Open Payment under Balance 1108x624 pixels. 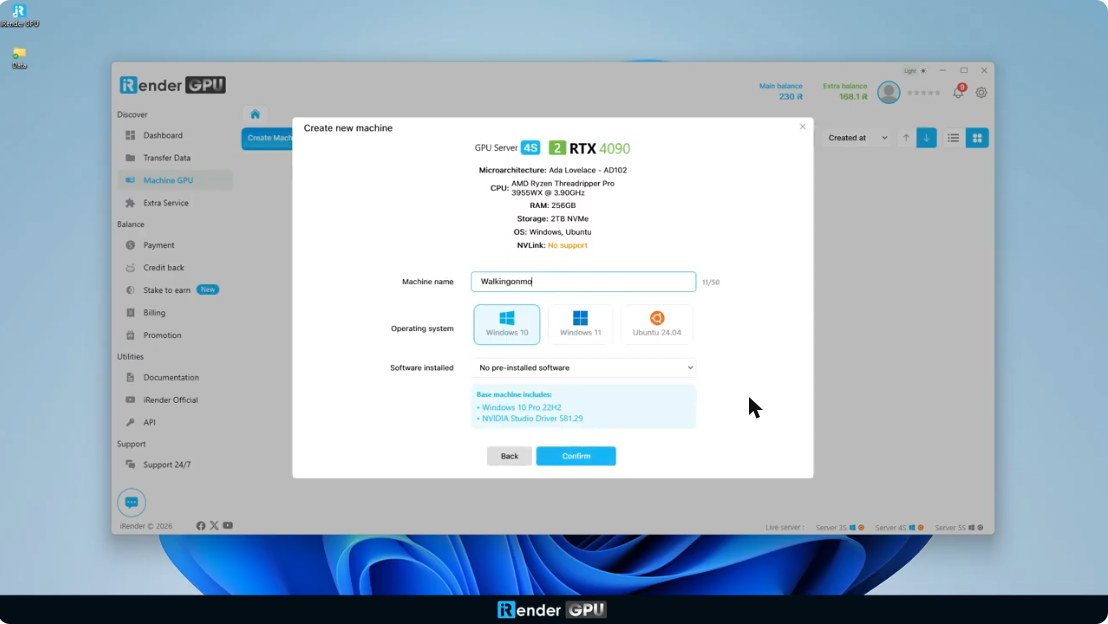[x=175, y=245]
